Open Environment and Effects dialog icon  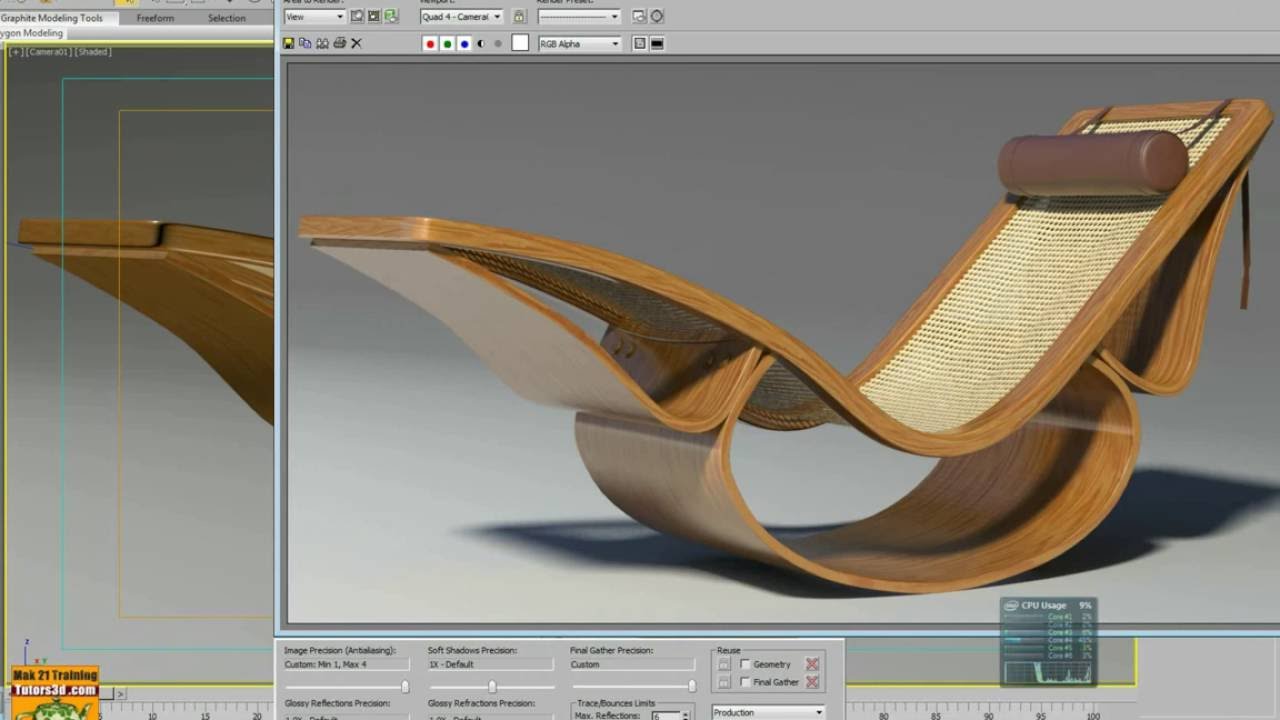[x=657, y=16]
